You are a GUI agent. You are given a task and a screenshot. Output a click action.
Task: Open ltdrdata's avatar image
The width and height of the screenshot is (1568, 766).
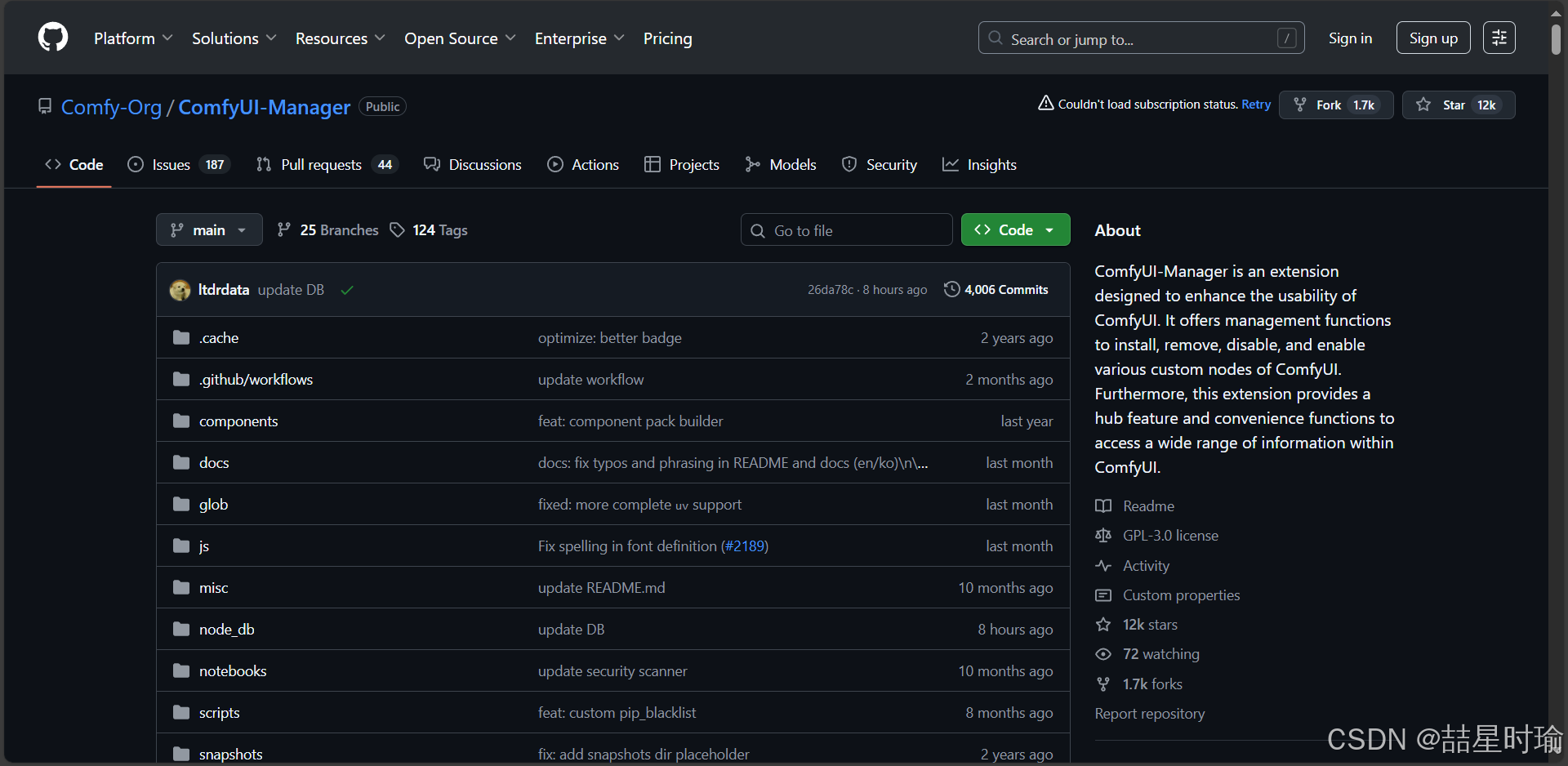pos(180,290)
